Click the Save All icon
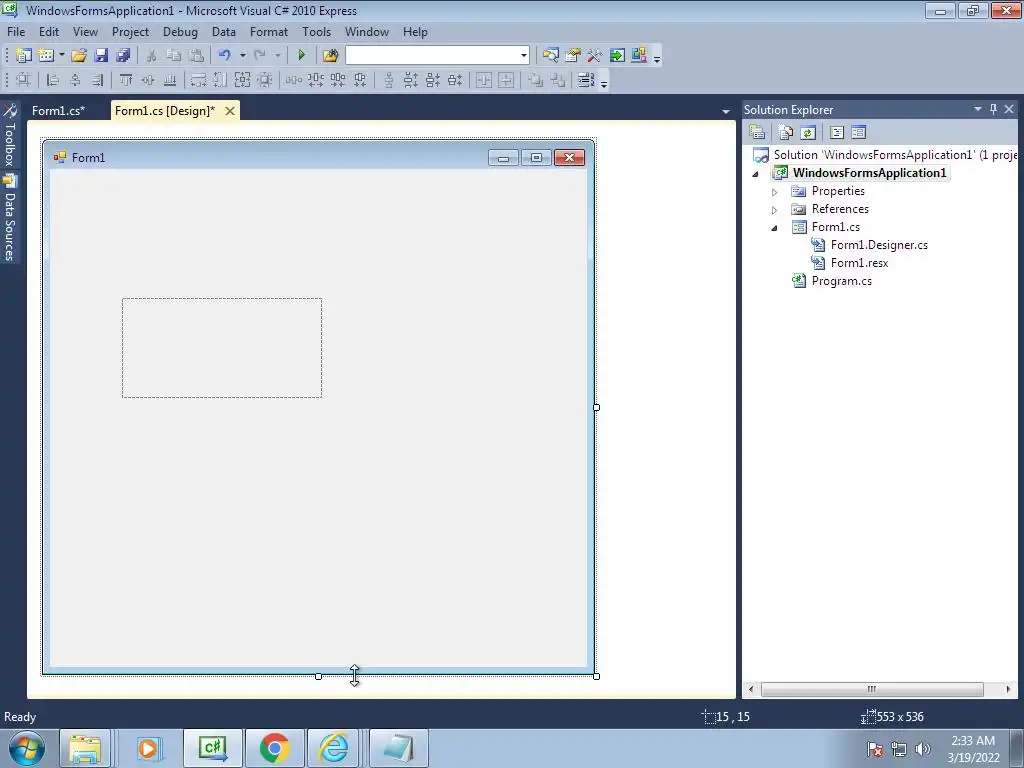Viewport: 1024px width, 768px height. (x=123, y=56)
